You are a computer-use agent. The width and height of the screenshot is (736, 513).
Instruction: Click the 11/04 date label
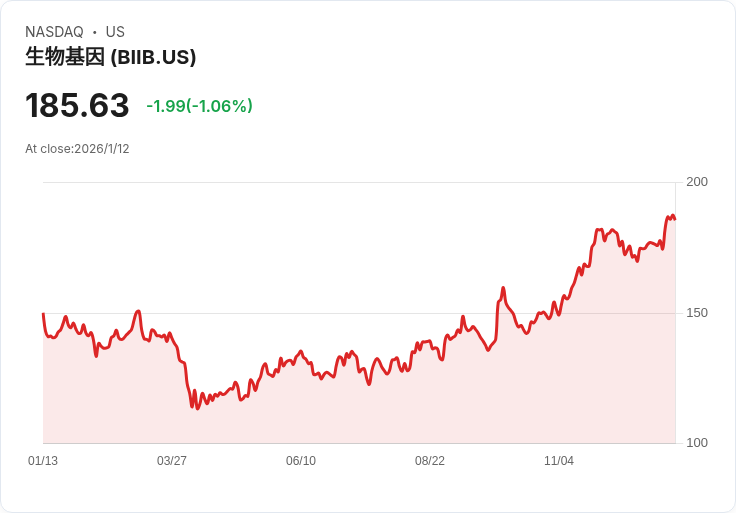[559, 461]
